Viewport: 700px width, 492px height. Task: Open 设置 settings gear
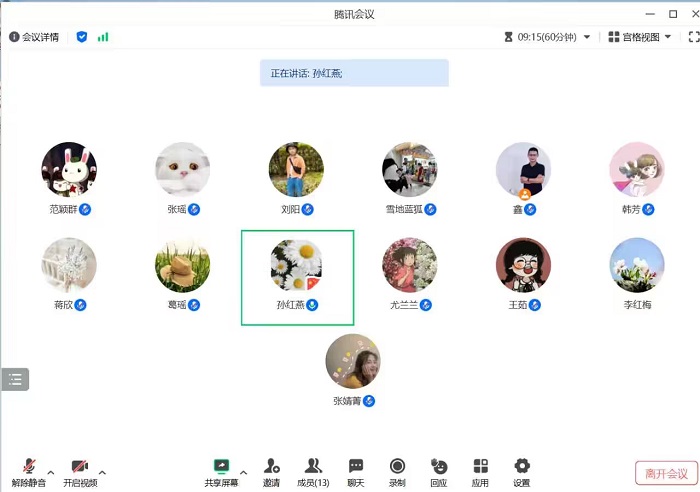[x=522, y=472]
